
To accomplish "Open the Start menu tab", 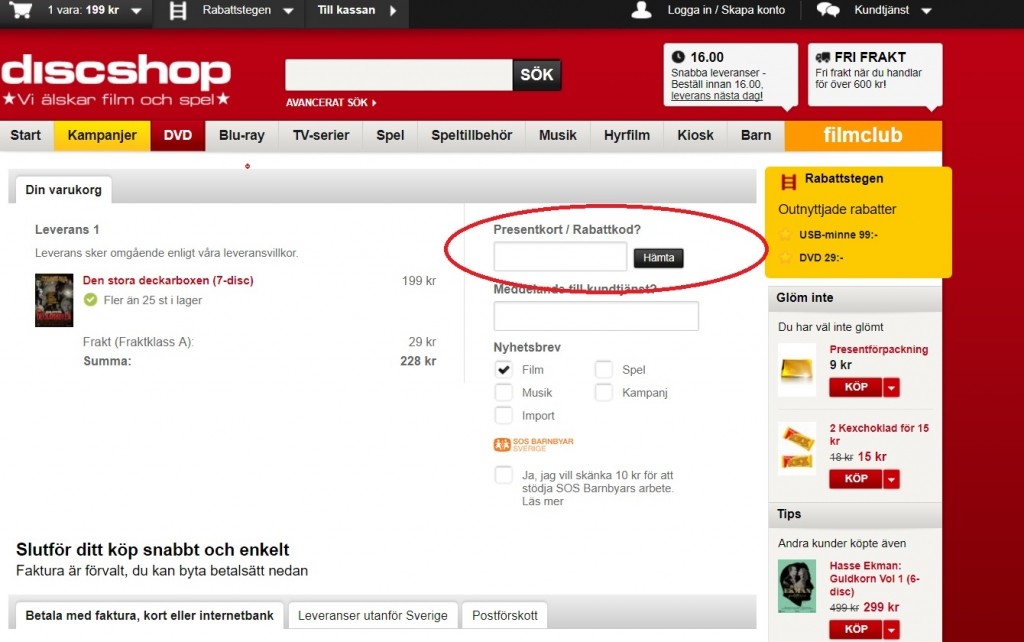I will (x=25, y=135).
